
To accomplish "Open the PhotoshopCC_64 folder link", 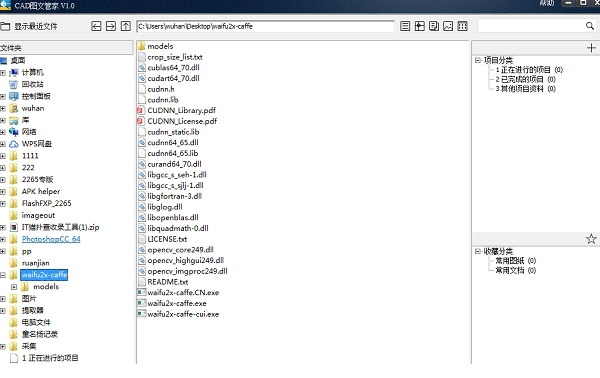I will click(x=51, y=239).
